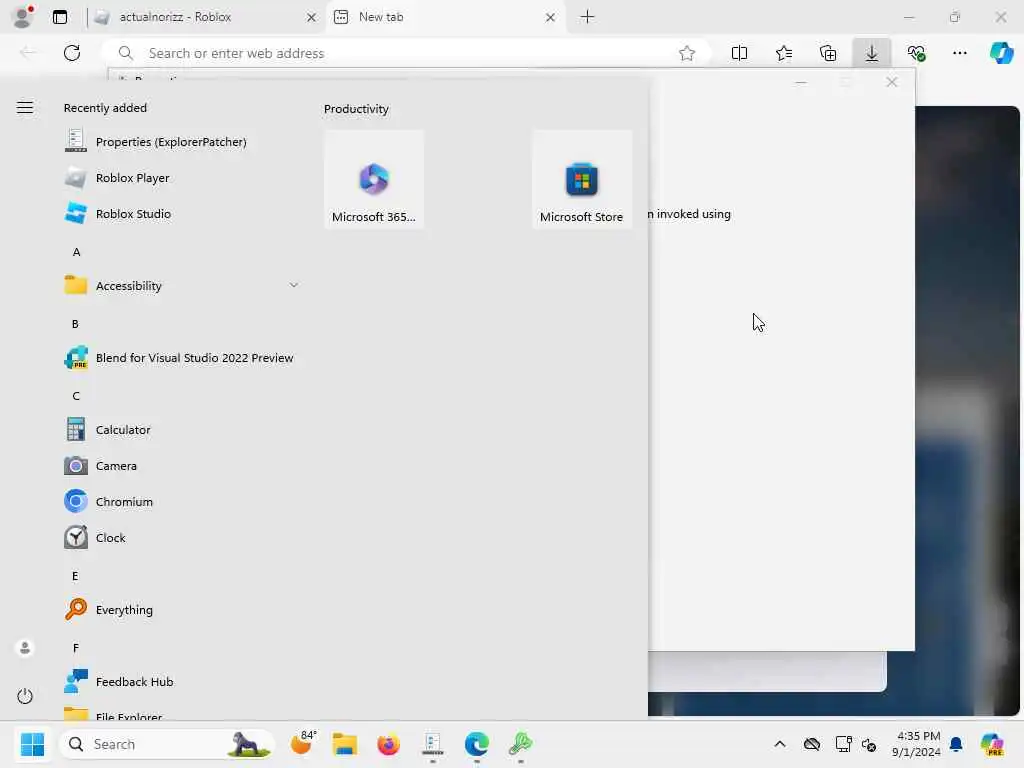The height and width of the screenshot is (768, 1024).
Task: Open Edge Collections button
Action: click(x=828, y=53)
